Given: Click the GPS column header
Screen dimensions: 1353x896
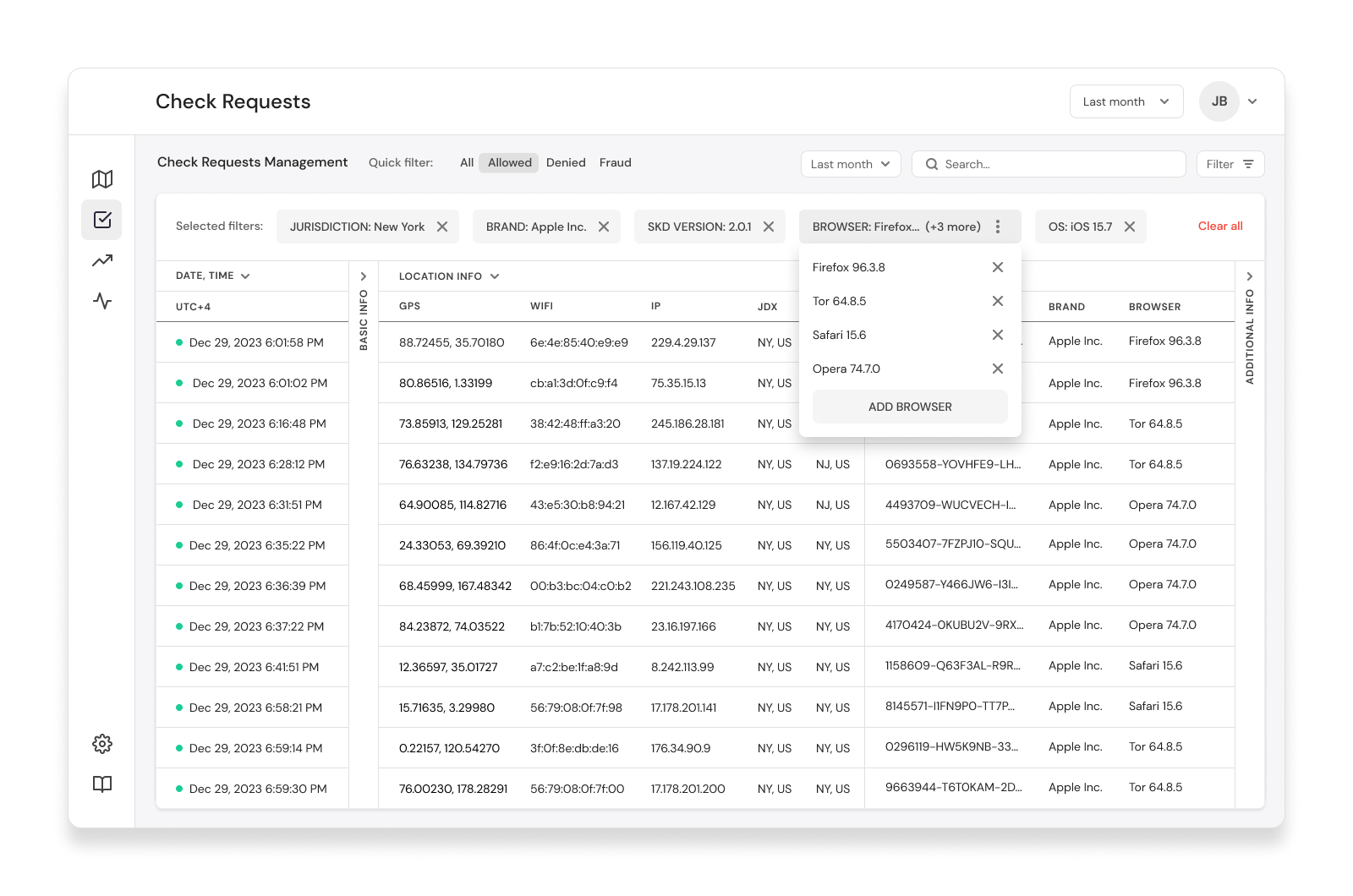Looking at the screenshot, I should tap(409, 306).
